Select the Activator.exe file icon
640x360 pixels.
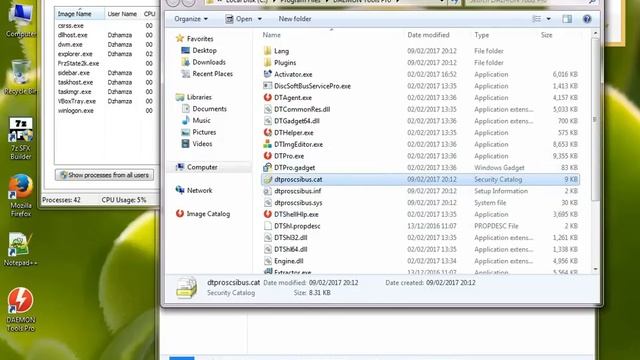tap(267, 74)
